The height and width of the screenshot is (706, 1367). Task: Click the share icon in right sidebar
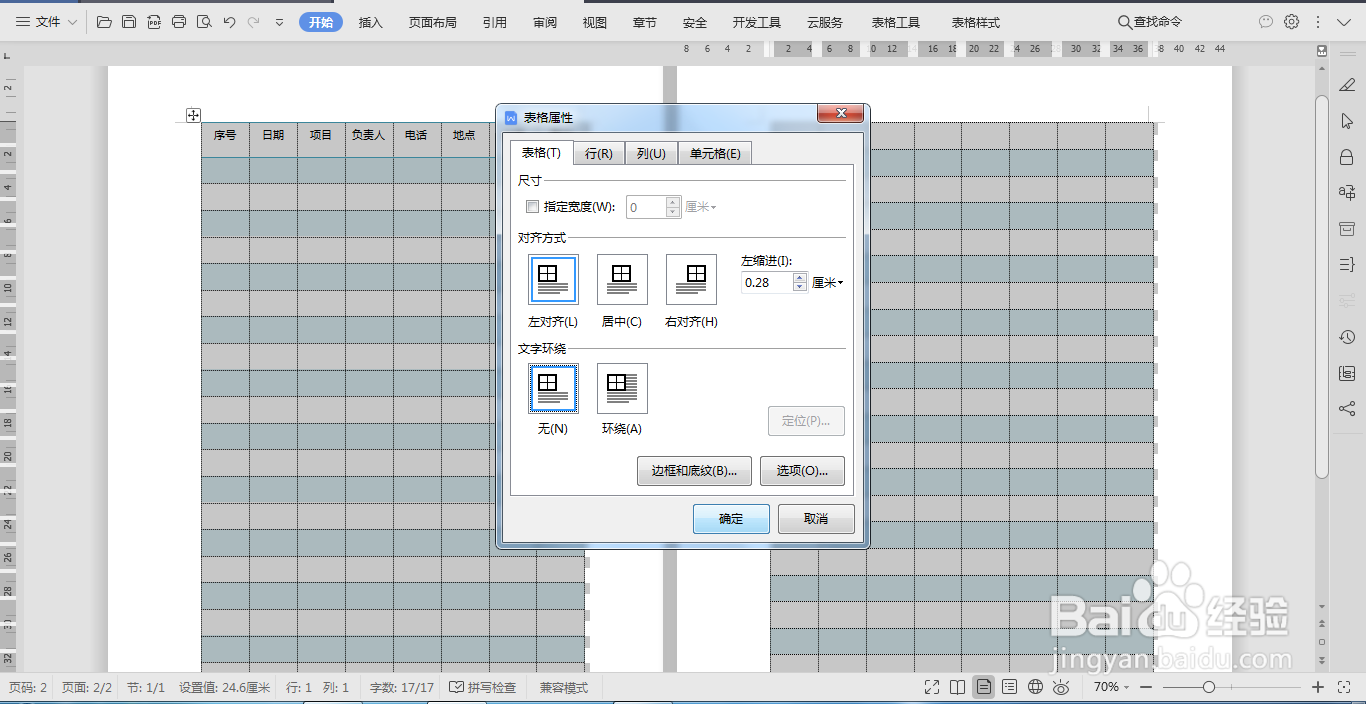point(1347,409)
